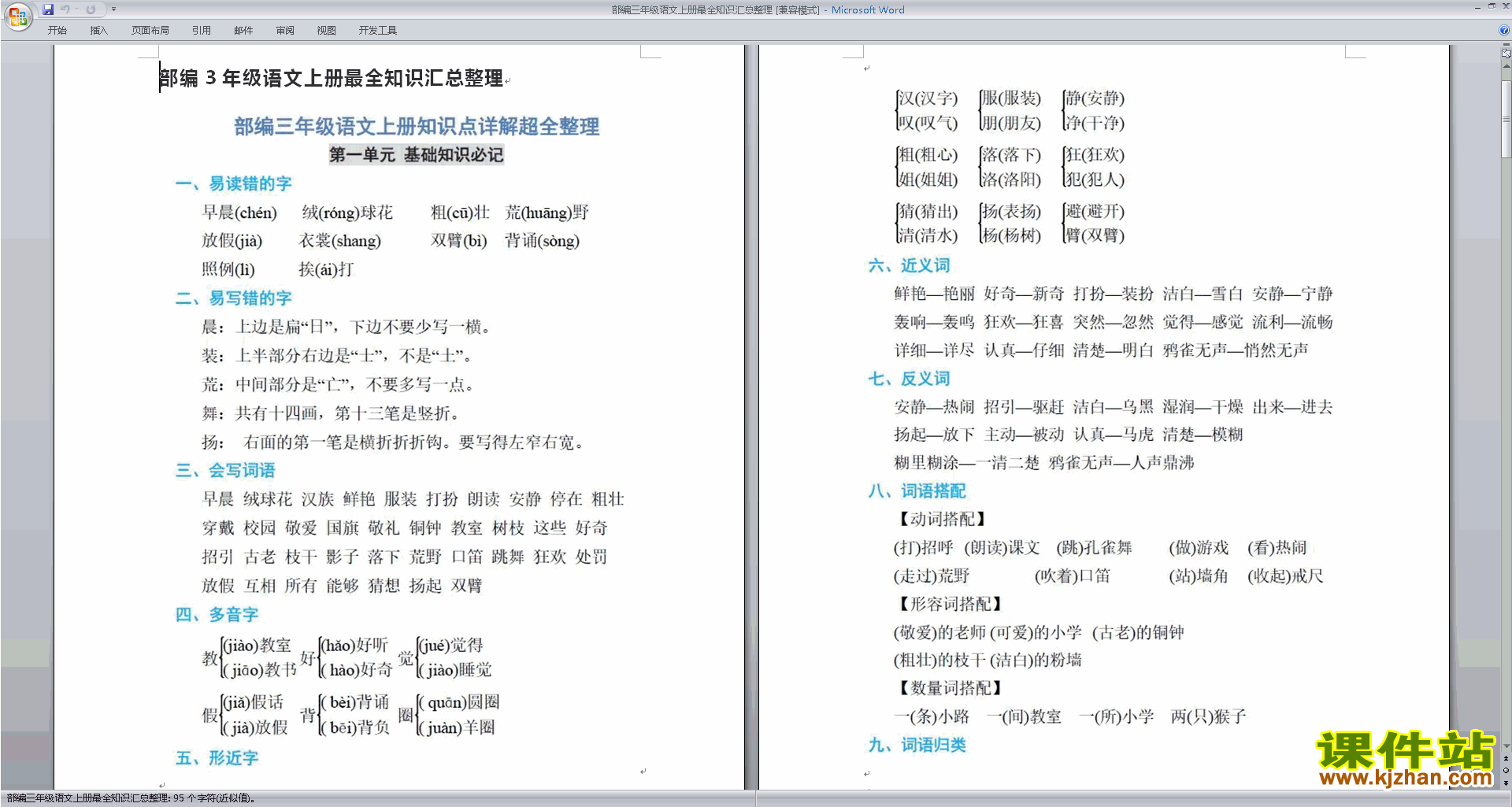Click the polyphone entry (quān)圆圈
Viewport: 1512px width, 807px height.
(460, 702)
